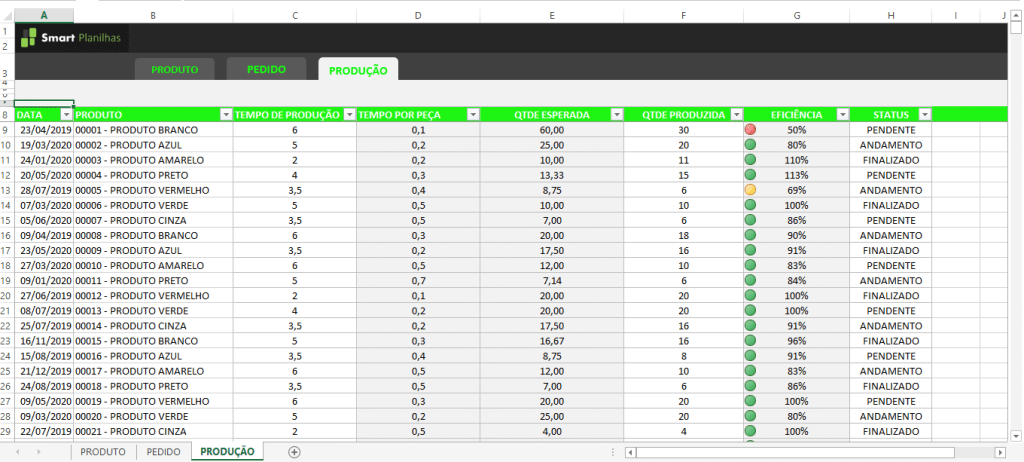Select expected quantity cell 7,14

(552, 280)
